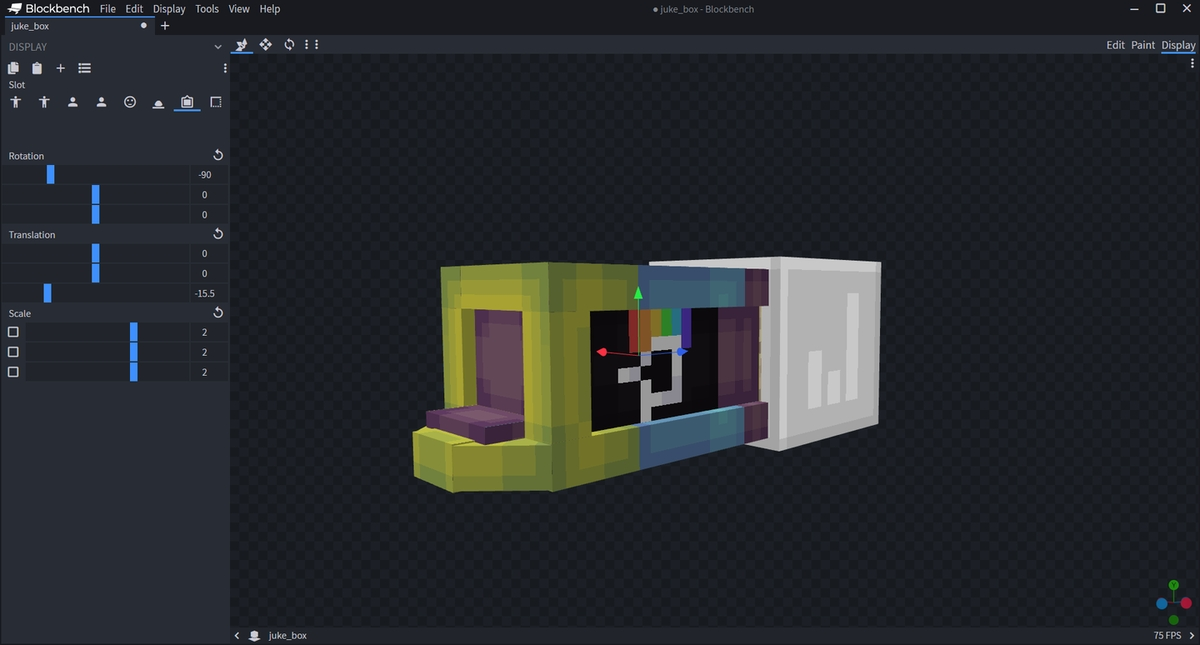Image resolution: width=1200 pixels, height=645 pixels.
Task: Click the first Rotation slider handle
Action: pos(51,175)
